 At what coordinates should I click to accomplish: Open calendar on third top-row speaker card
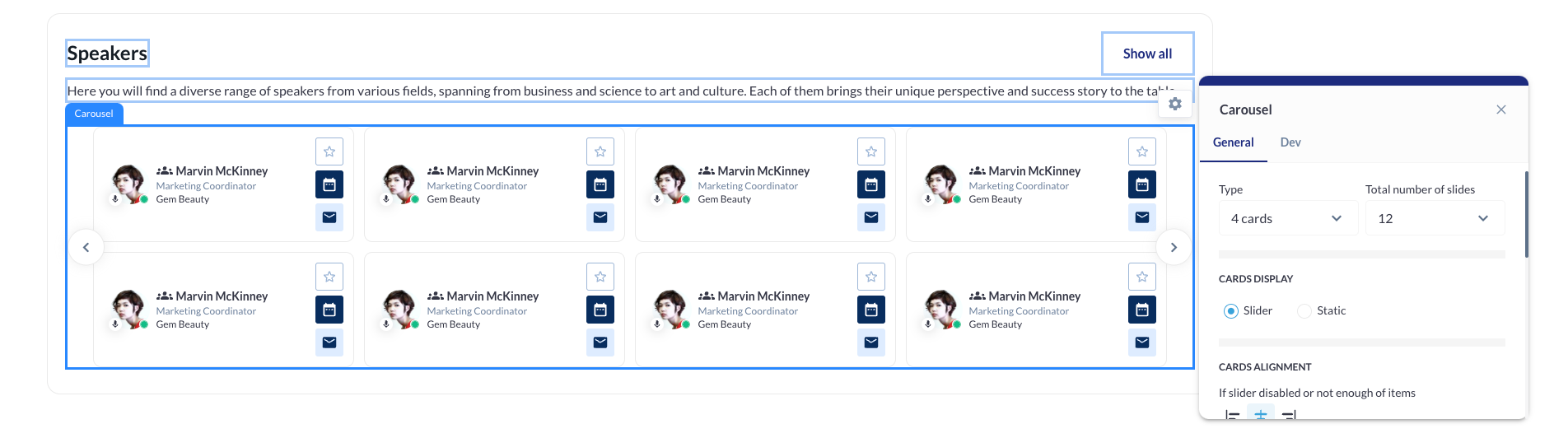(871, 184)
